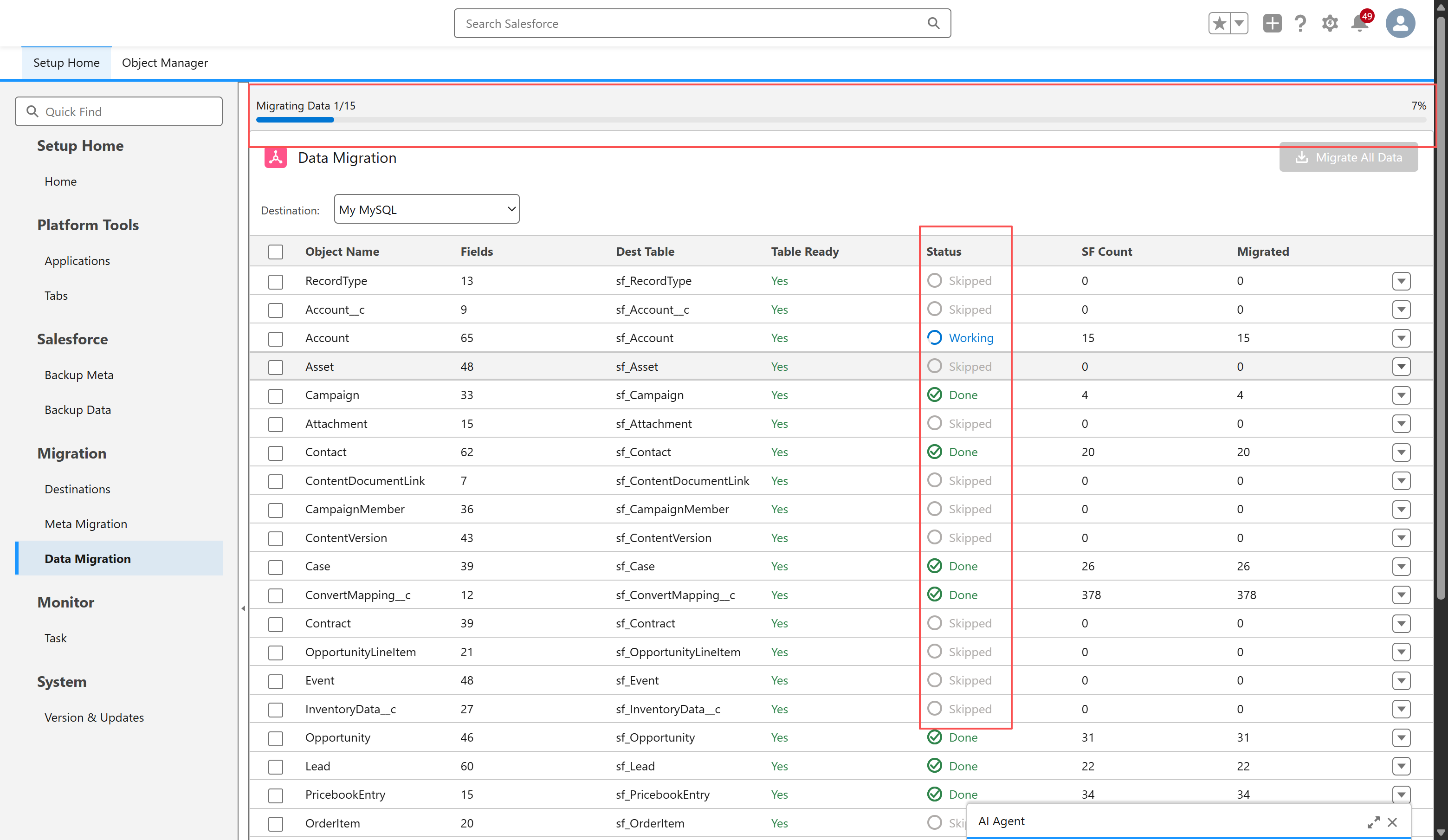Click in the Quick Find field
Screen dimensions: 1448x840
coord(119,111)
